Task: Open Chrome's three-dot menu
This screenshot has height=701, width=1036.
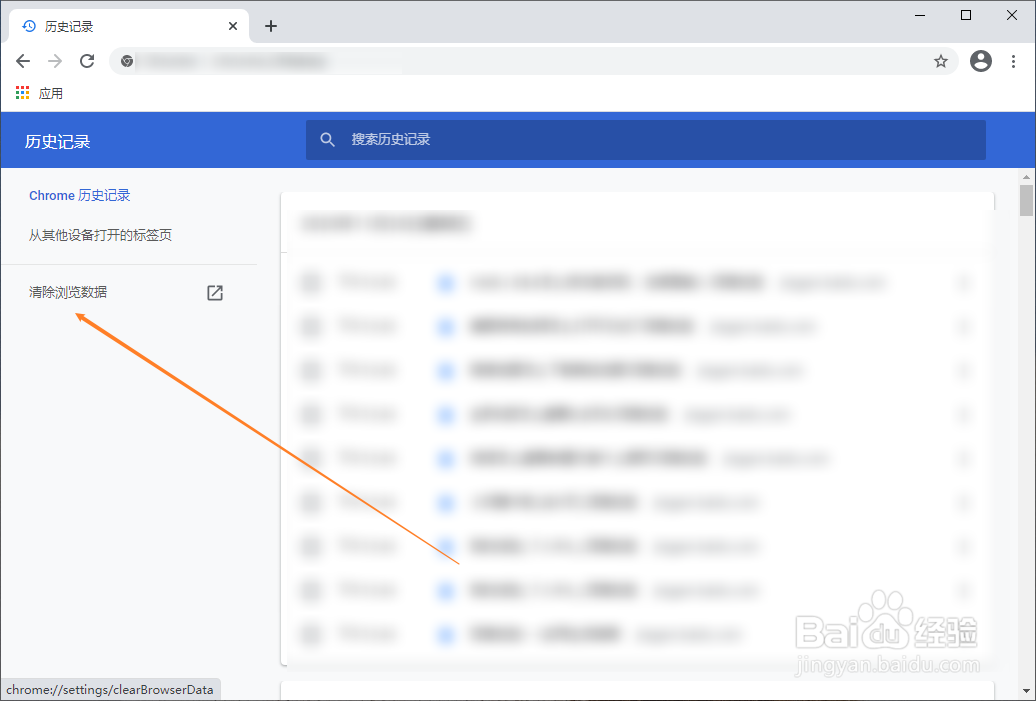Action: 1013,61
